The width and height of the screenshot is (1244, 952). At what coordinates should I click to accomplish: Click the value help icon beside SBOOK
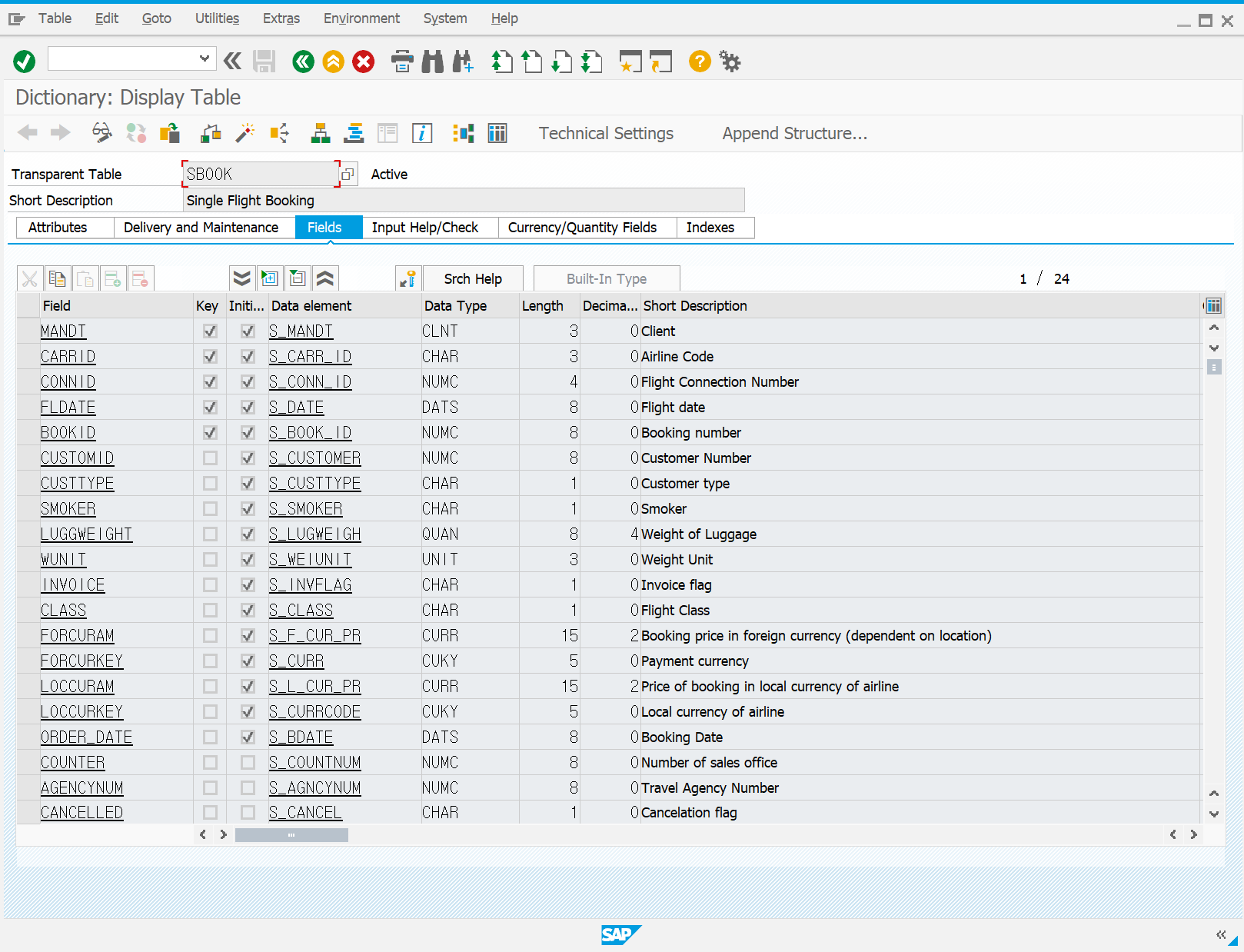(x=348, y=175)
